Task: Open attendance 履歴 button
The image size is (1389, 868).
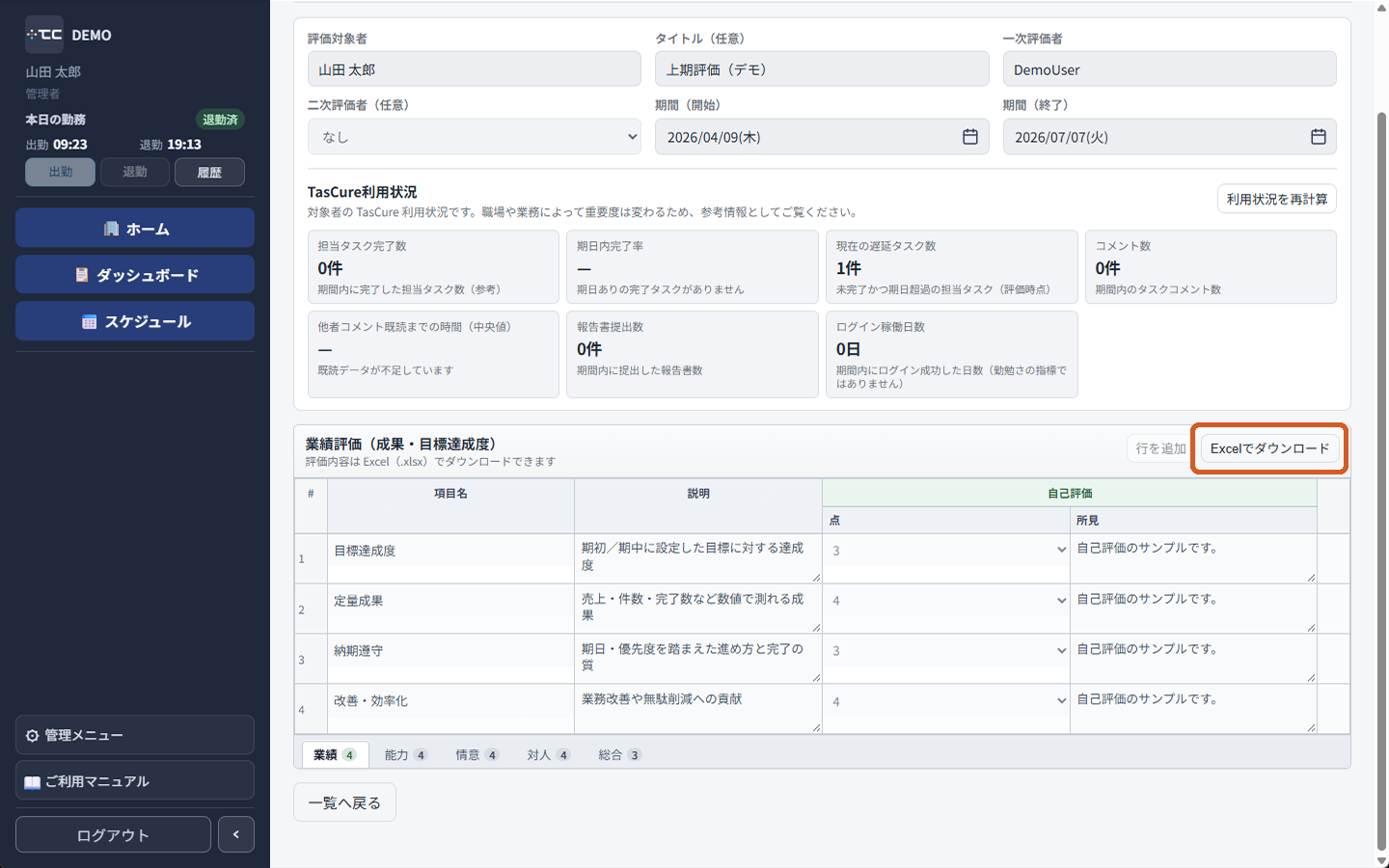Action: [x=209, y=172]
